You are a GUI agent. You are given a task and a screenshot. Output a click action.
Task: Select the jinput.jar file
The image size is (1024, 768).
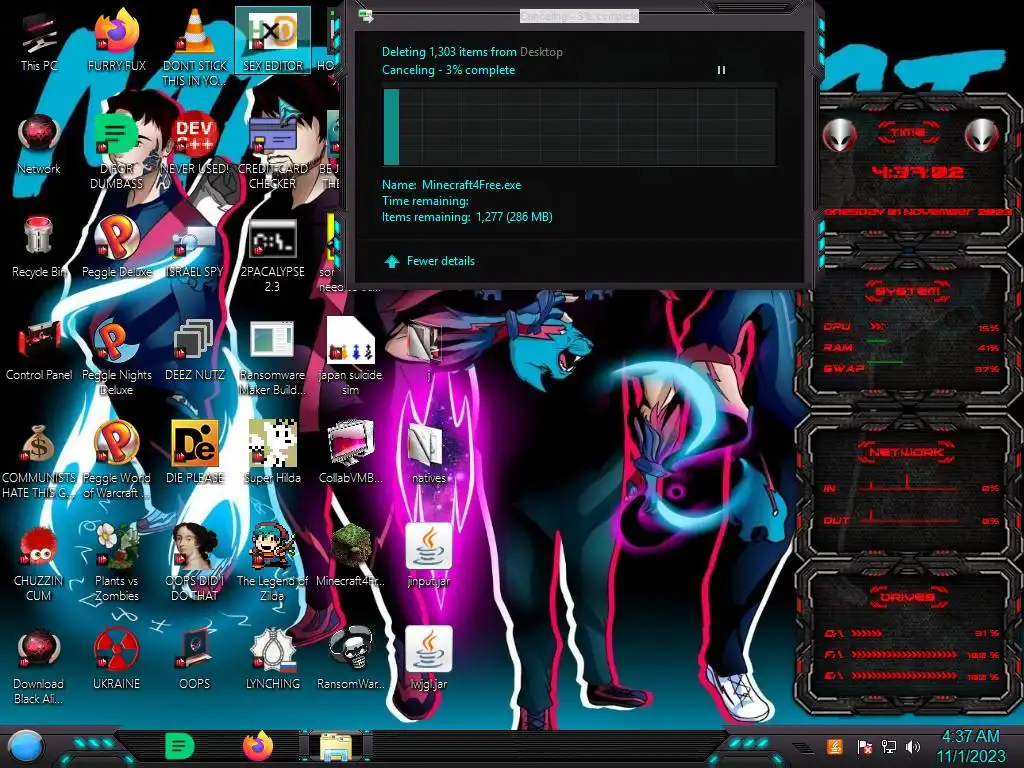point(428,556)
